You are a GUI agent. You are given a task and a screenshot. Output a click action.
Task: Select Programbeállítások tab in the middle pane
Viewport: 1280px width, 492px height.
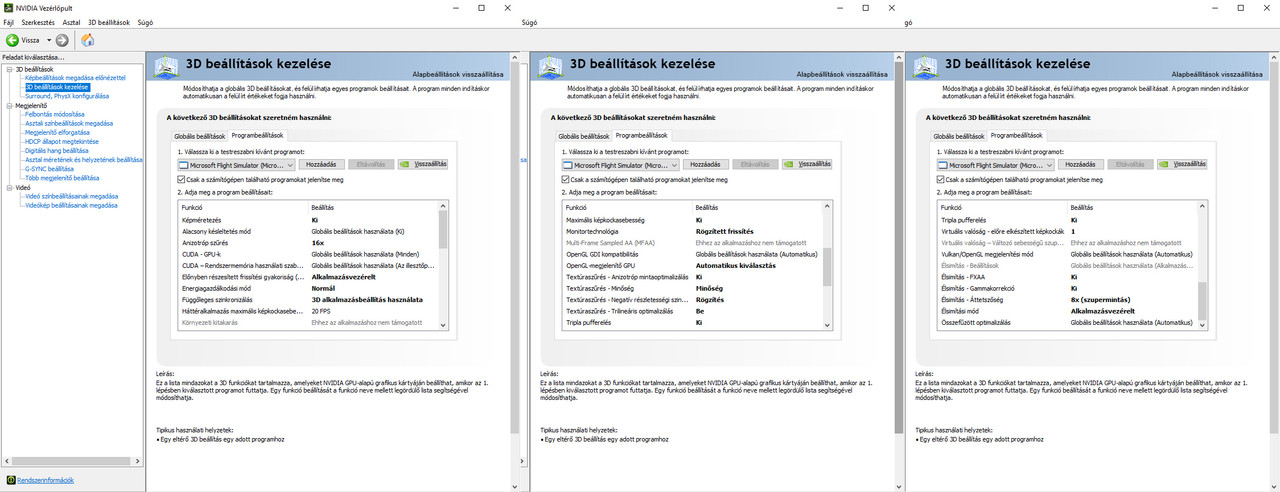point(643,134)
